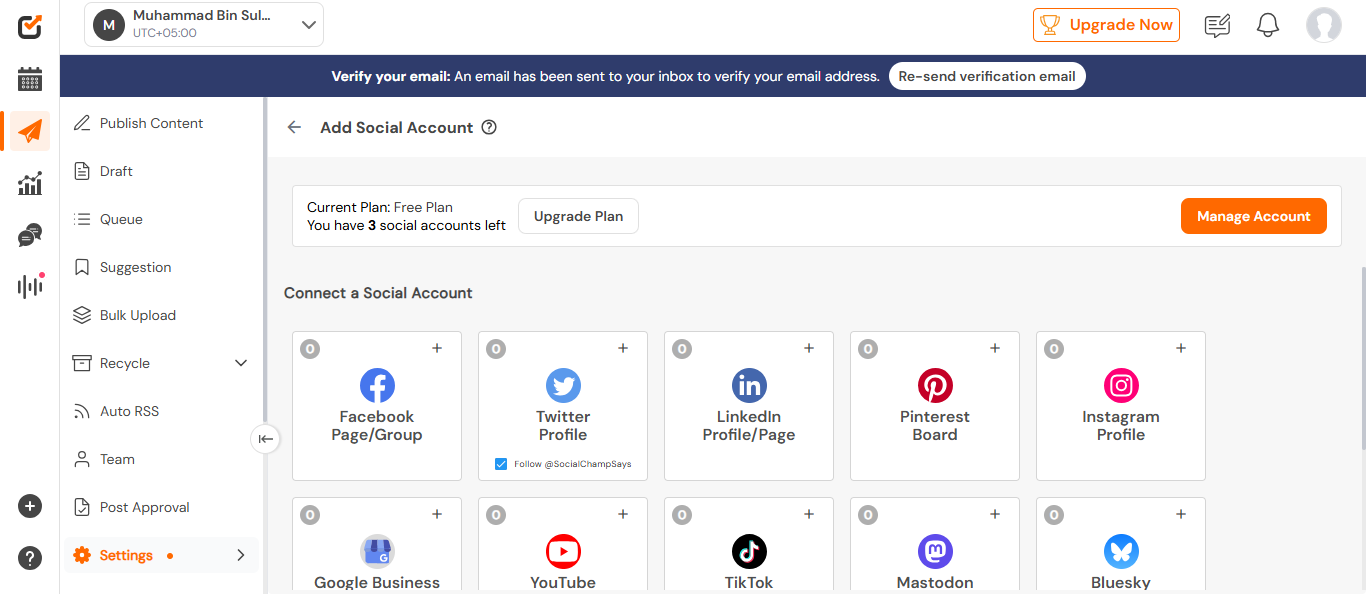Click the Upgrade Now button

[x=1106, y=25]
